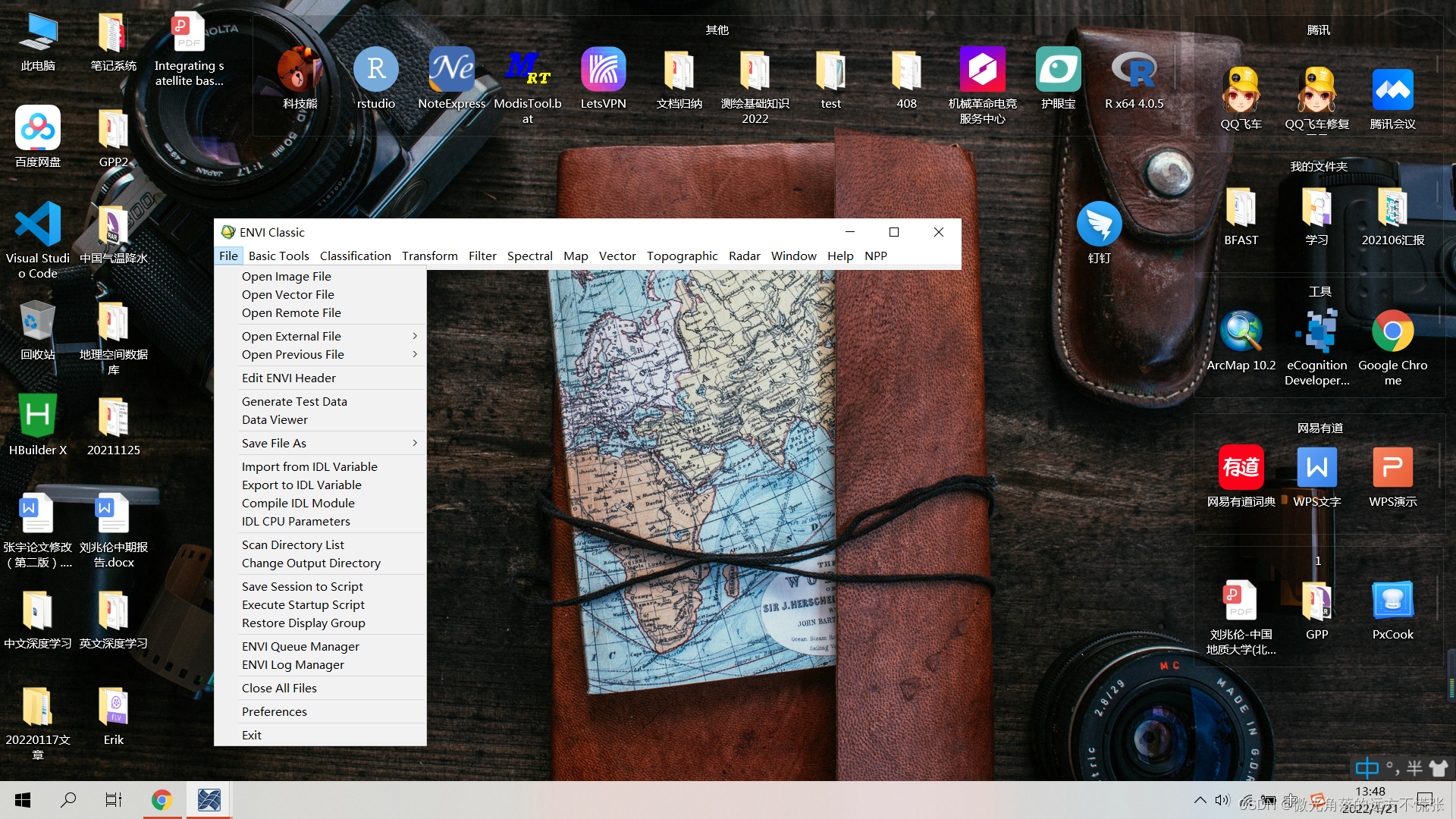Click the ENVI taskbar icon
1456x819 pixels.
click(209, 800)
